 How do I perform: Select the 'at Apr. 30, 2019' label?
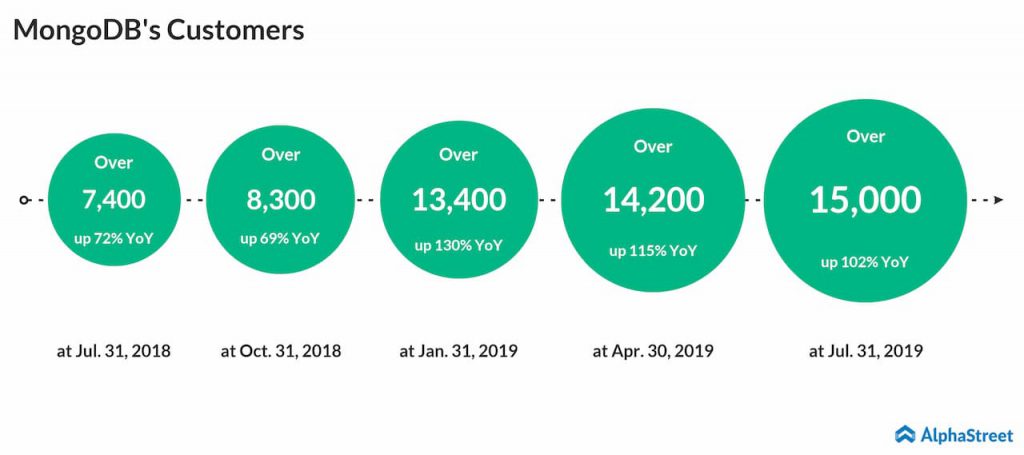[x=653, y=351]
